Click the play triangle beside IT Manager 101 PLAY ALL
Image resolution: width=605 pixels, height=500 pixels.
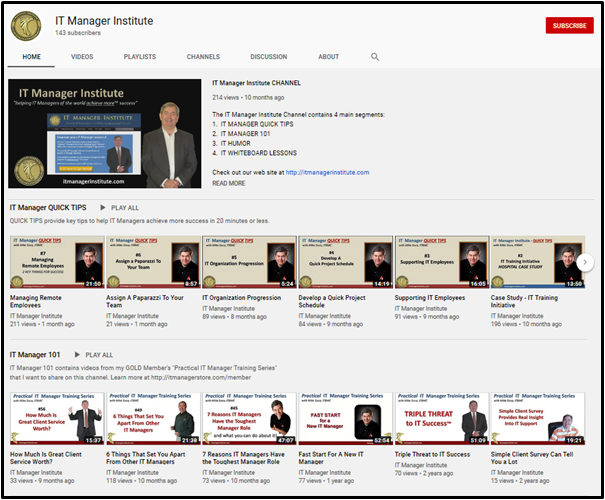(x=77, y=355)
